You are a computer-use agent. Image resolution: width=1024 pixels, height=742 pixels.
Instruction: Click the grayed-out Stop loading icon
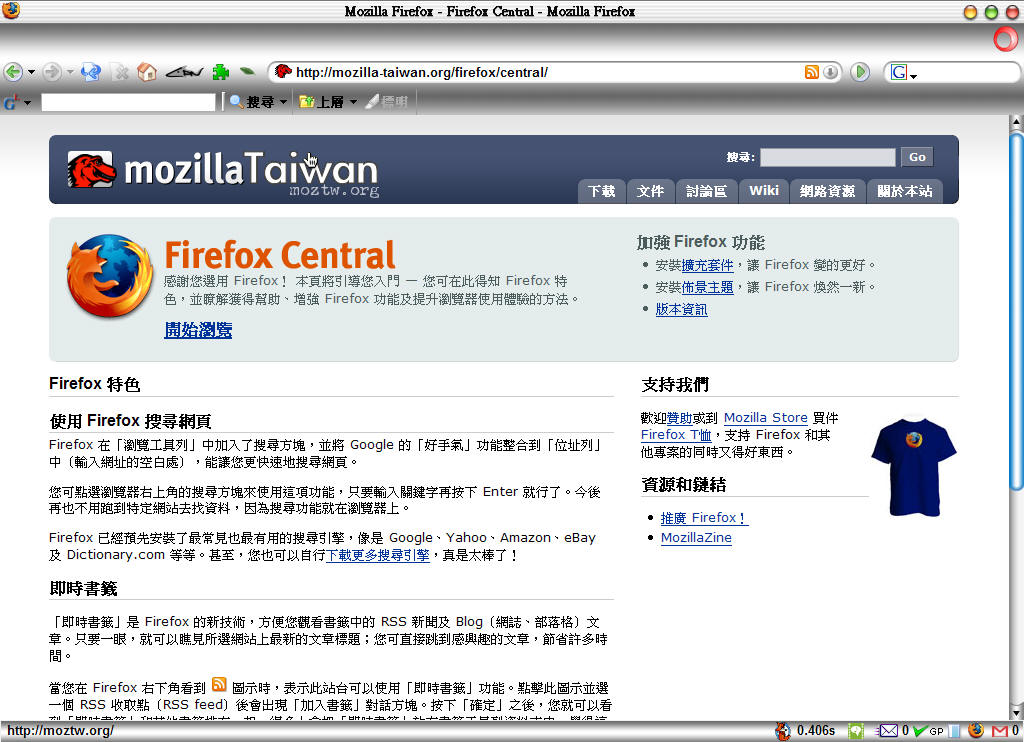click(121, 72)
